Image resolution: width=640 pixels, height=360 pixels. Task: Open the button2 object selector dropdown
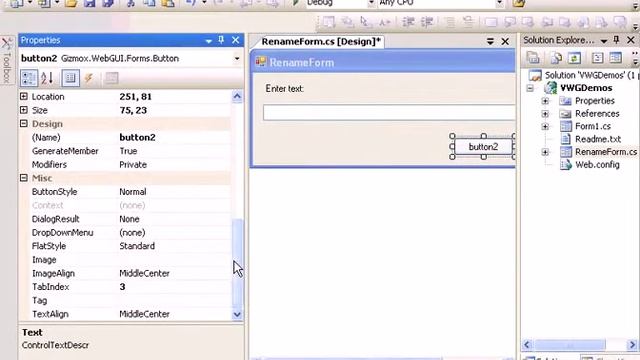pyautogui.click(x=237, y=58)
